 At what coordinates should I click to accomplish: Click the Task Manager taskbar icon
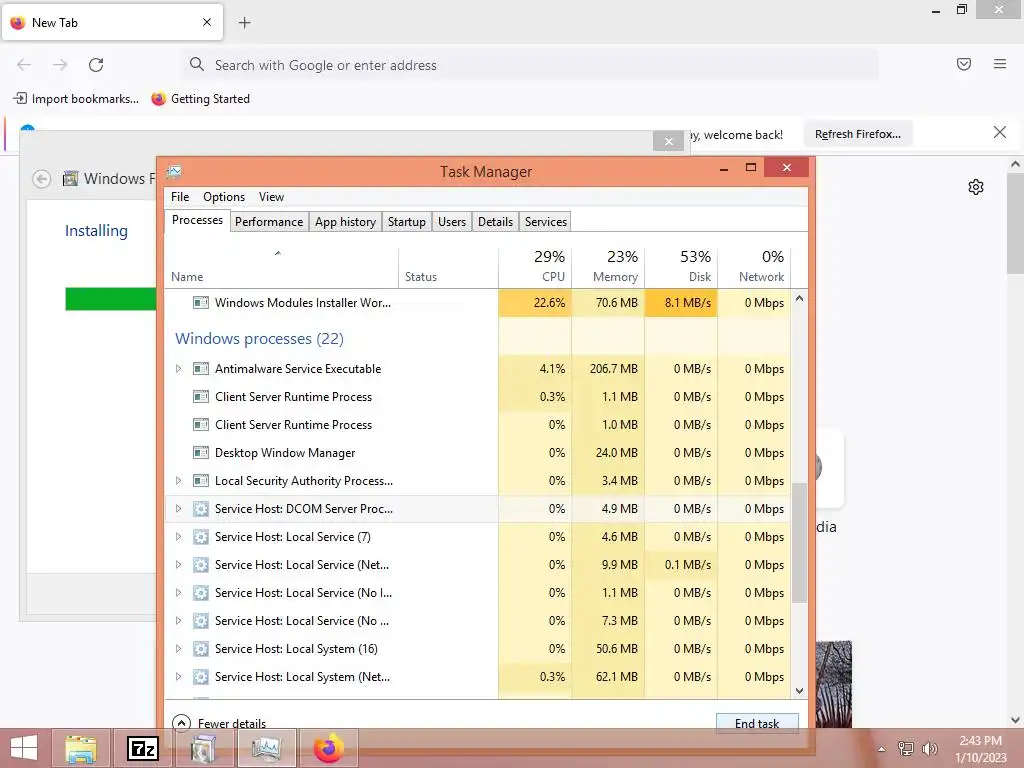coord(266,748)
